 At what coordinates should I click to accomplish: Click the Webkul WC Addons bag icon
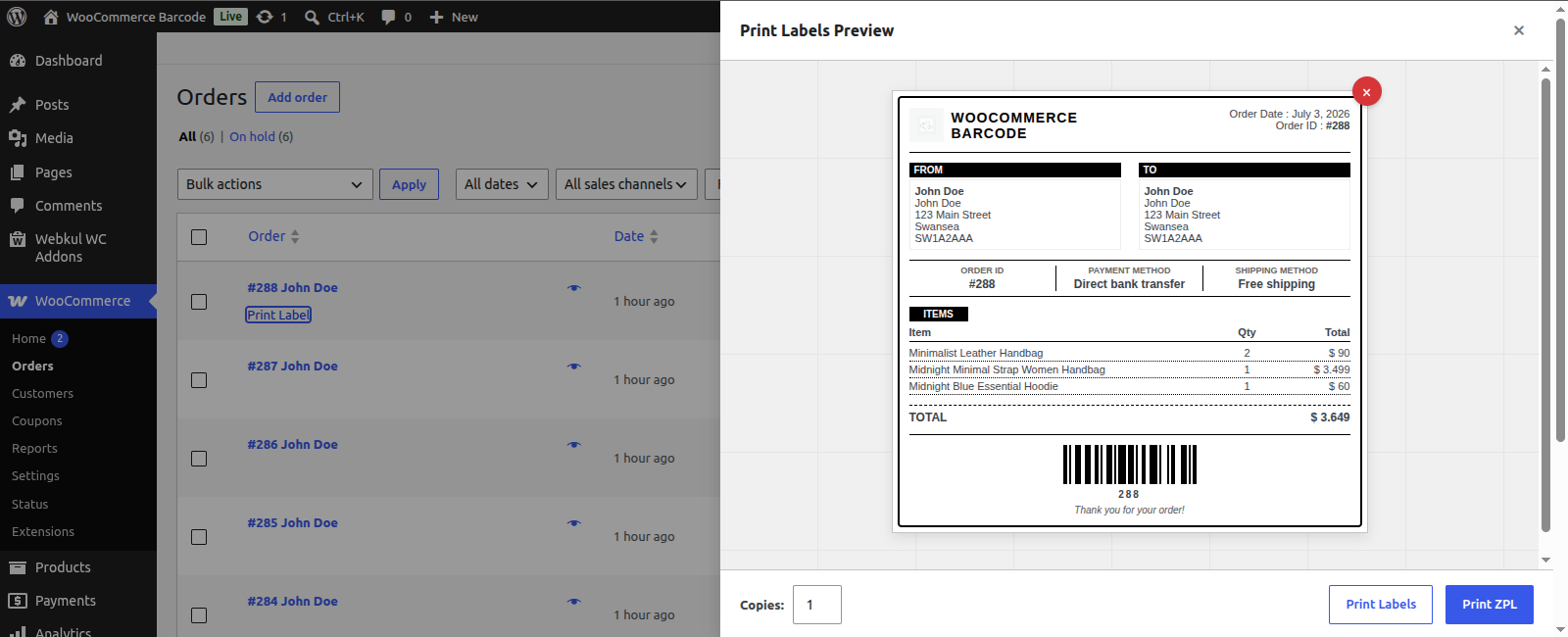[x=18, y=239]
